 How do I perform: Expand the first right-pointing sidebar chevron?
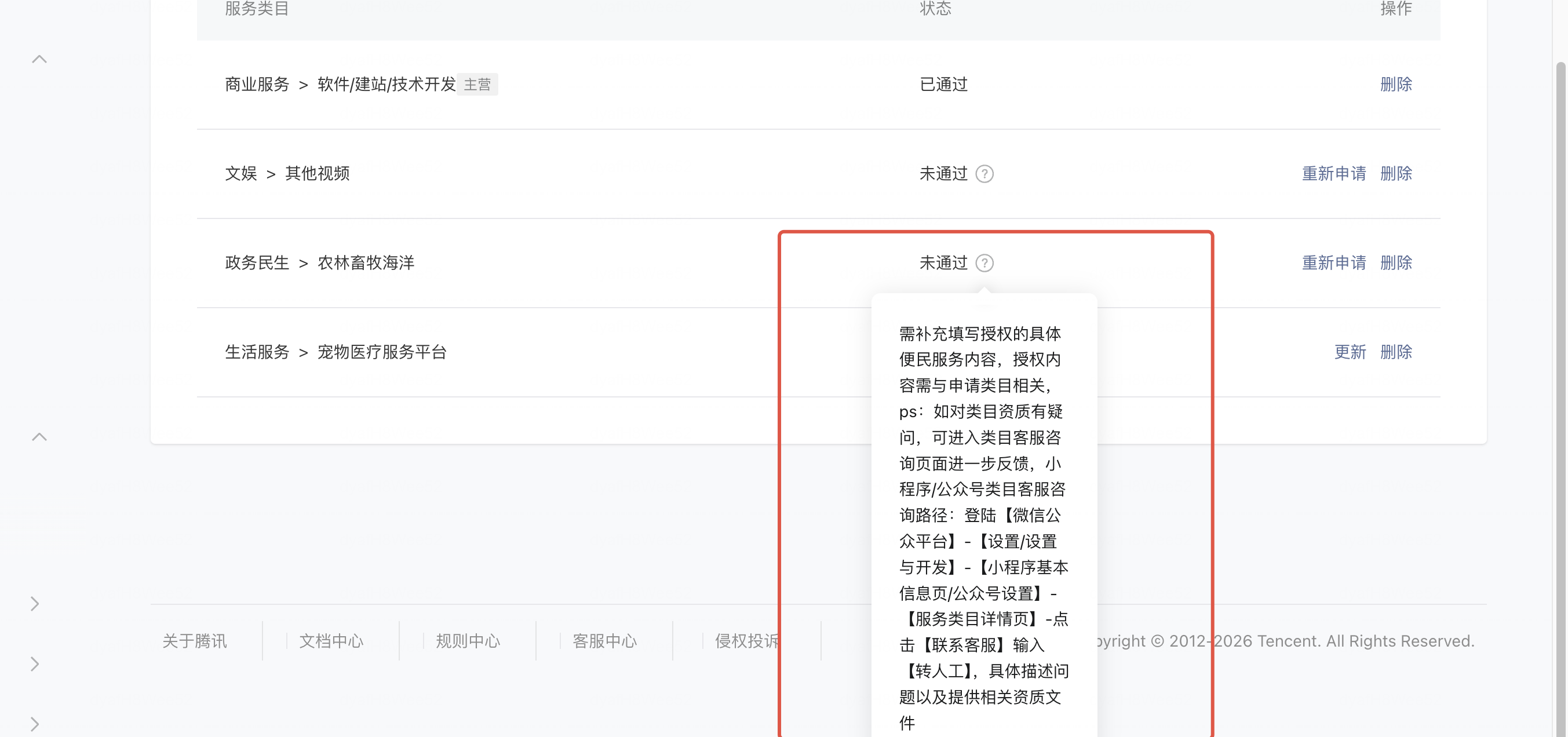point(35,603)
